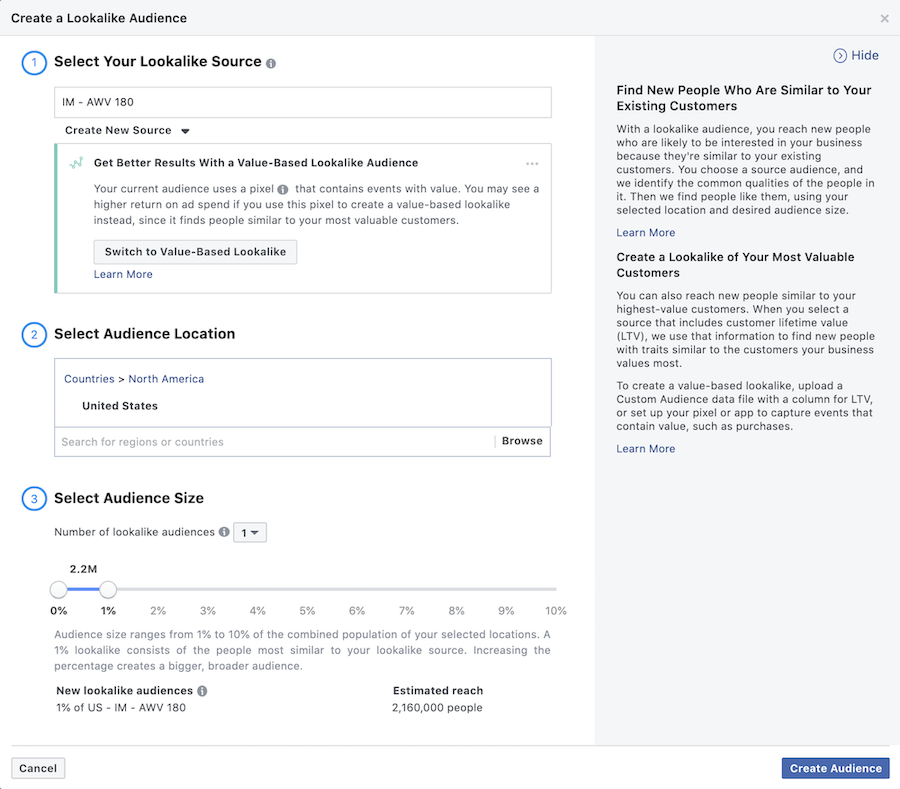Click the step 1 circle icon
Image resolution: width=900 pixels, height=789 pixels.
(x=33, y=61)
